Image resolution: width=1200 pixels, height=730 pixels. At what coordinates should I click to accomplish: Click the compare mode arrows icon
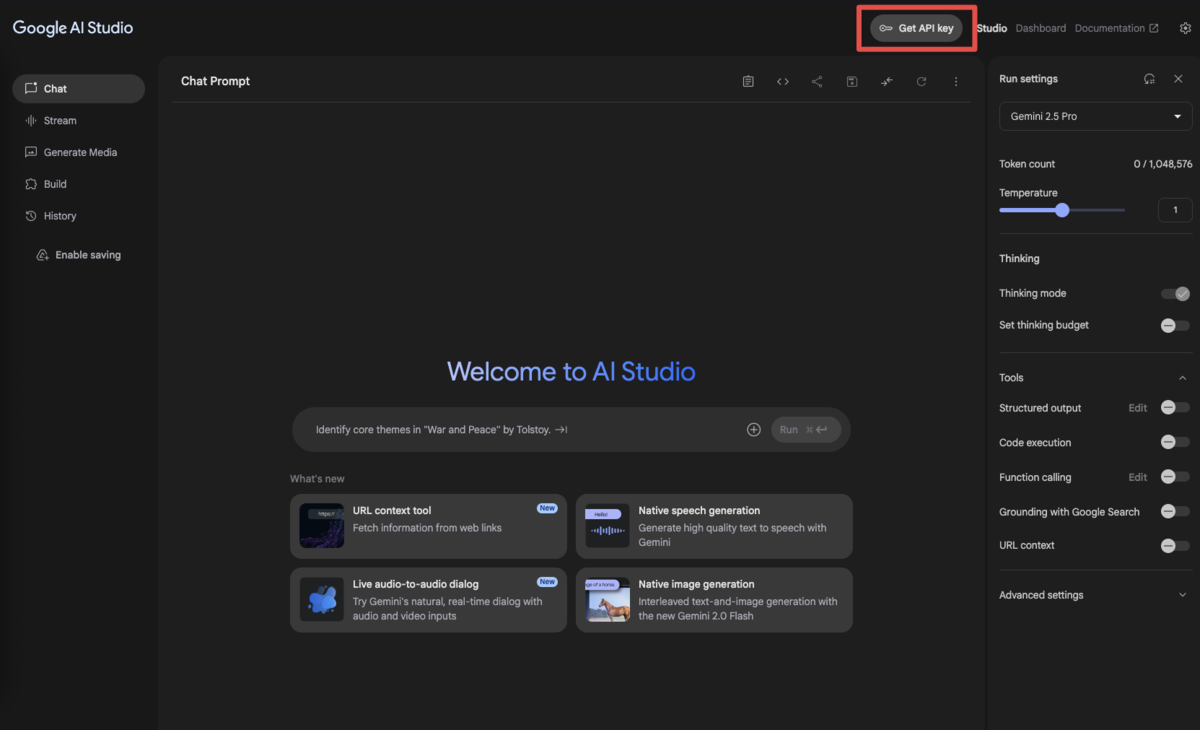point(887,82)
